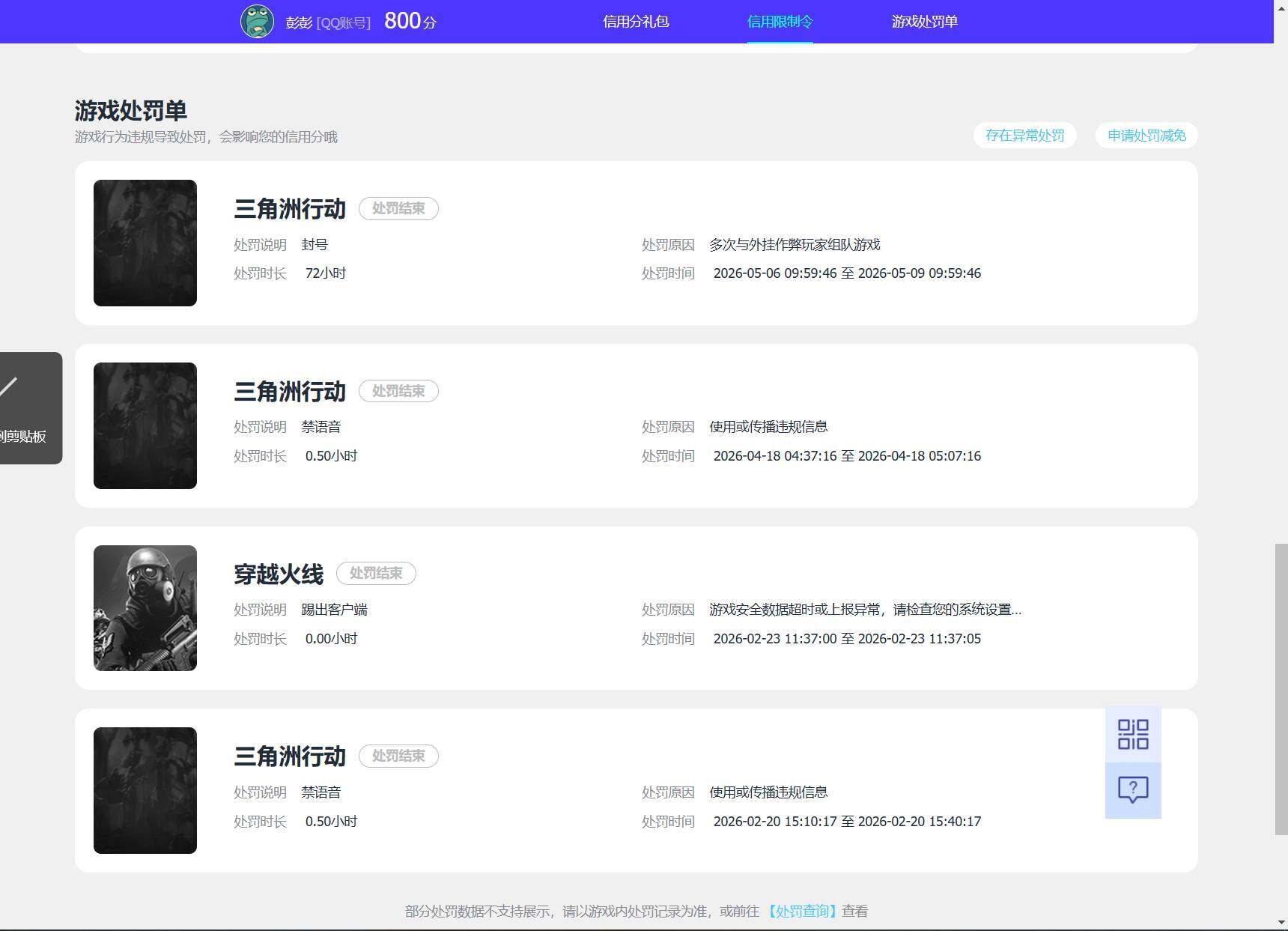Click the 游戏处罚单 section heading

tap(131, 111)
